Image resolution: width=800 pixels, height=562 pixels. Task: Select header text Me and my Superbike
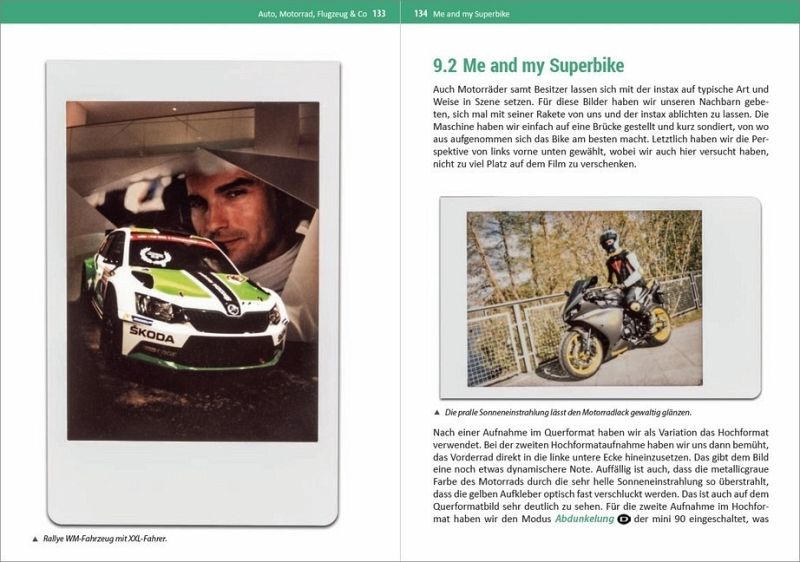(471, 14)
